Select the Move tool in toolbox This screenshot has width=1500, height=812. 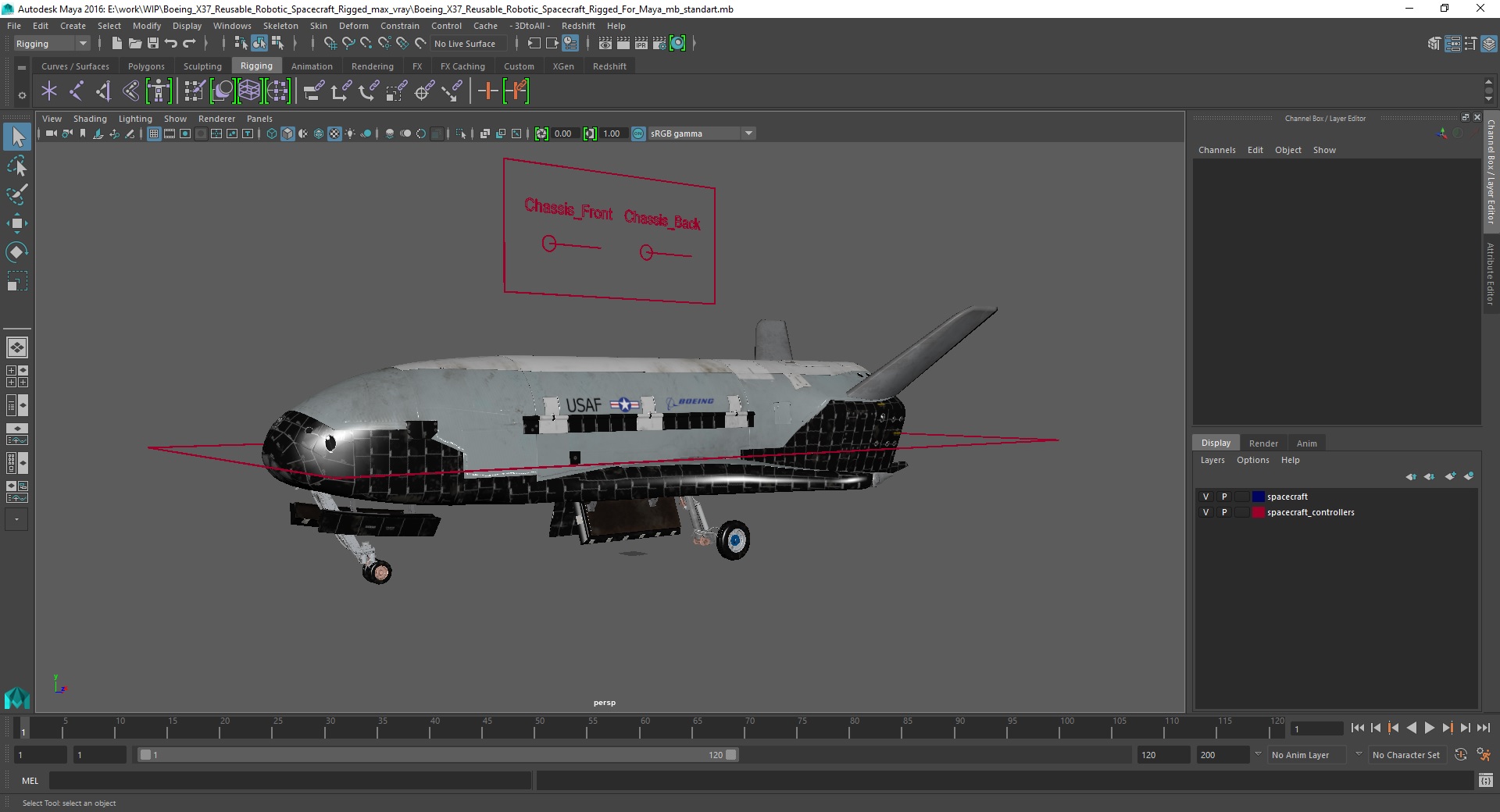click(x=17, y=224)
